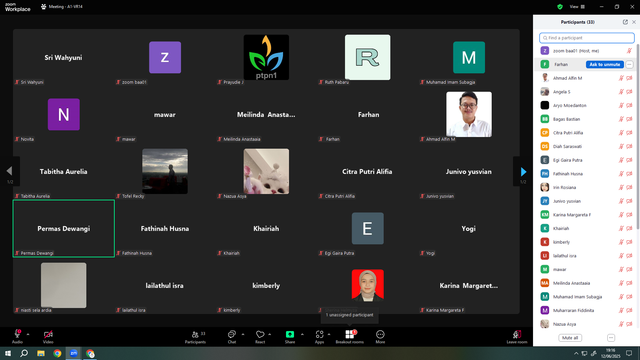Screen dimensions: 640x360
Task: Select Muhamad Imam Subagja in the participants list
Action: (x=586, y=297)
